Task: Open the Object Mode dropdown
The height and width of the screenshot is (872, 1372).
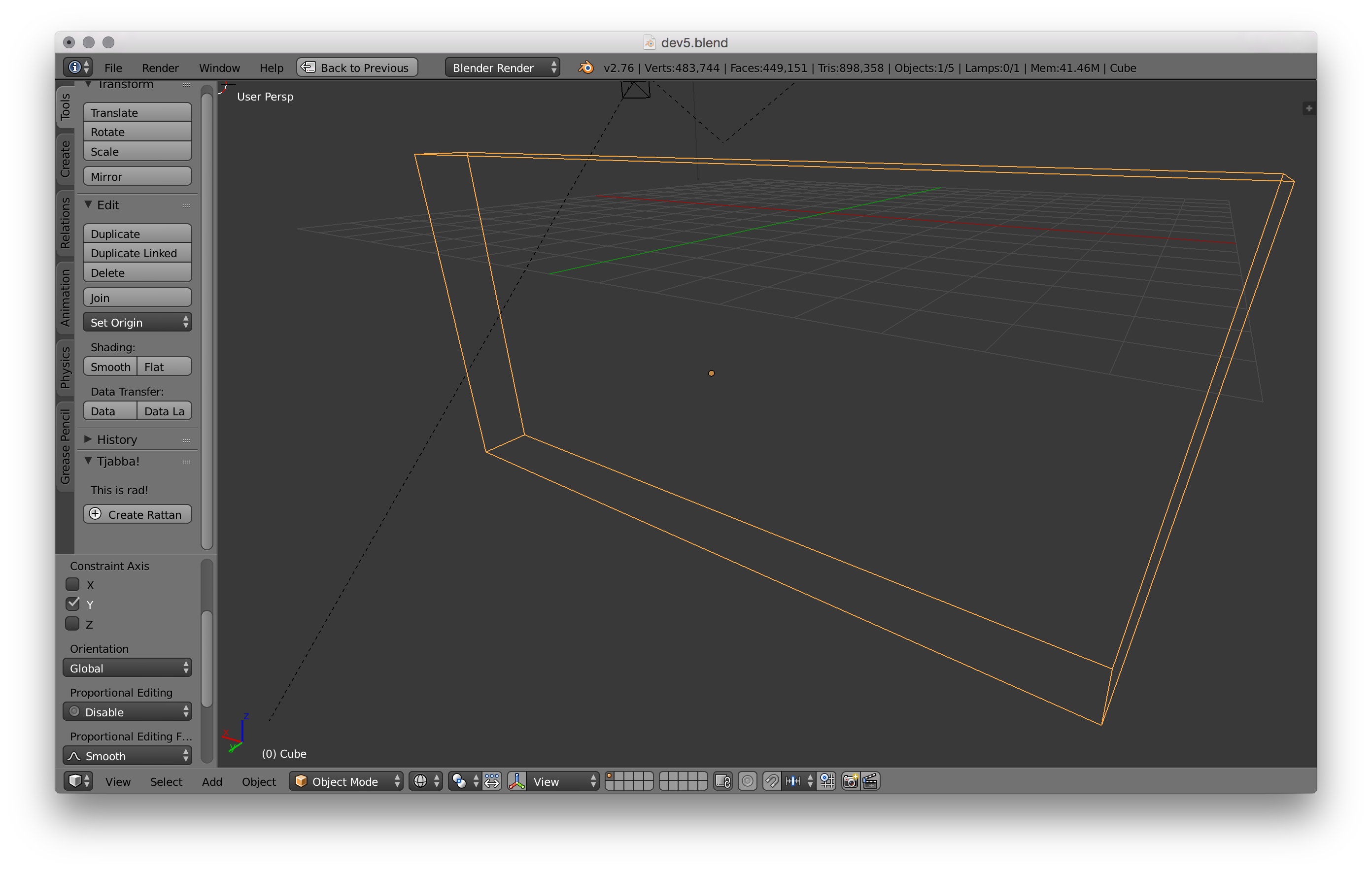Action: [346, 781]
